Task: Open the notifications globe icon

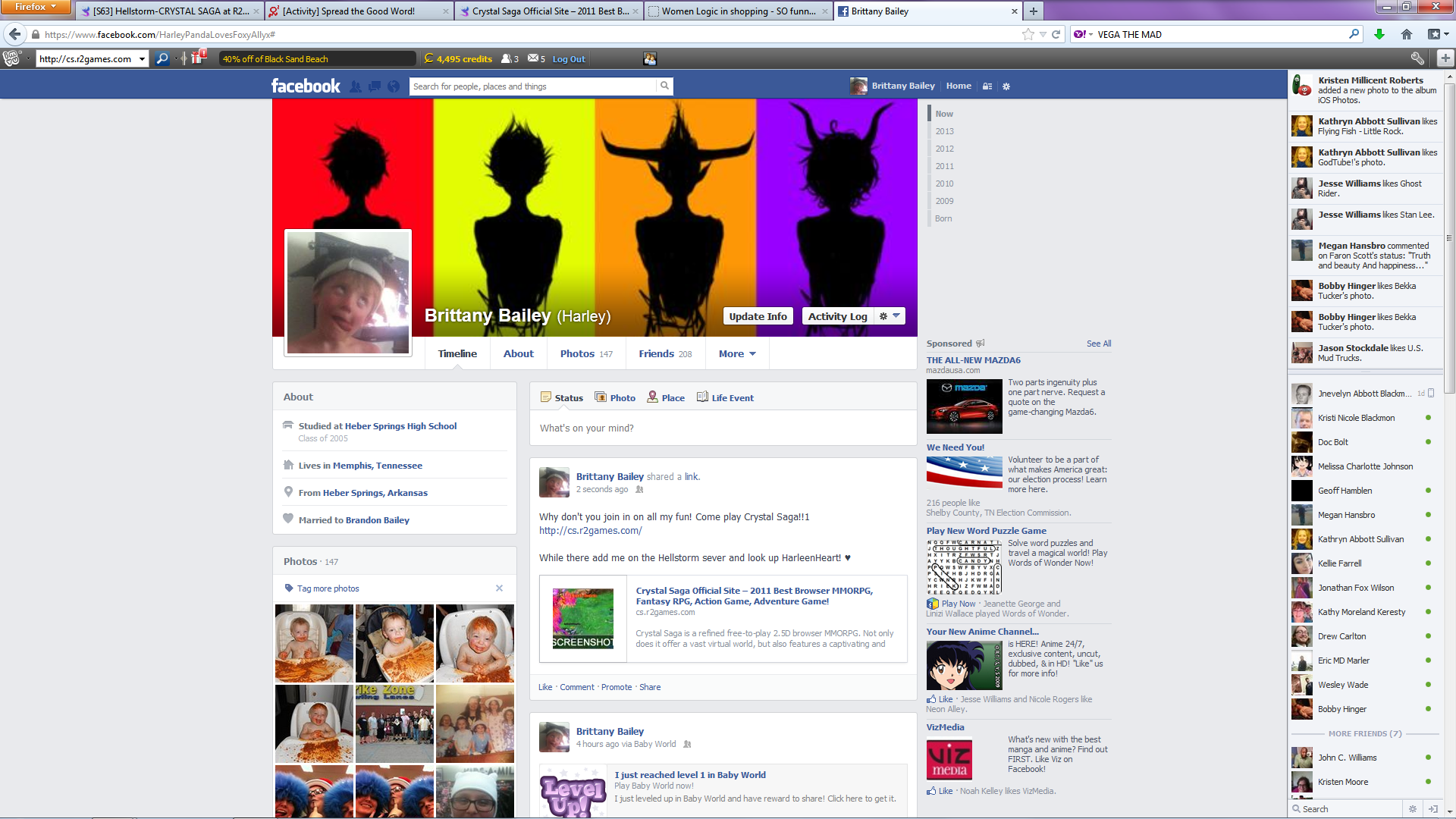Action: pyautogui.click(x=394, y=86)
